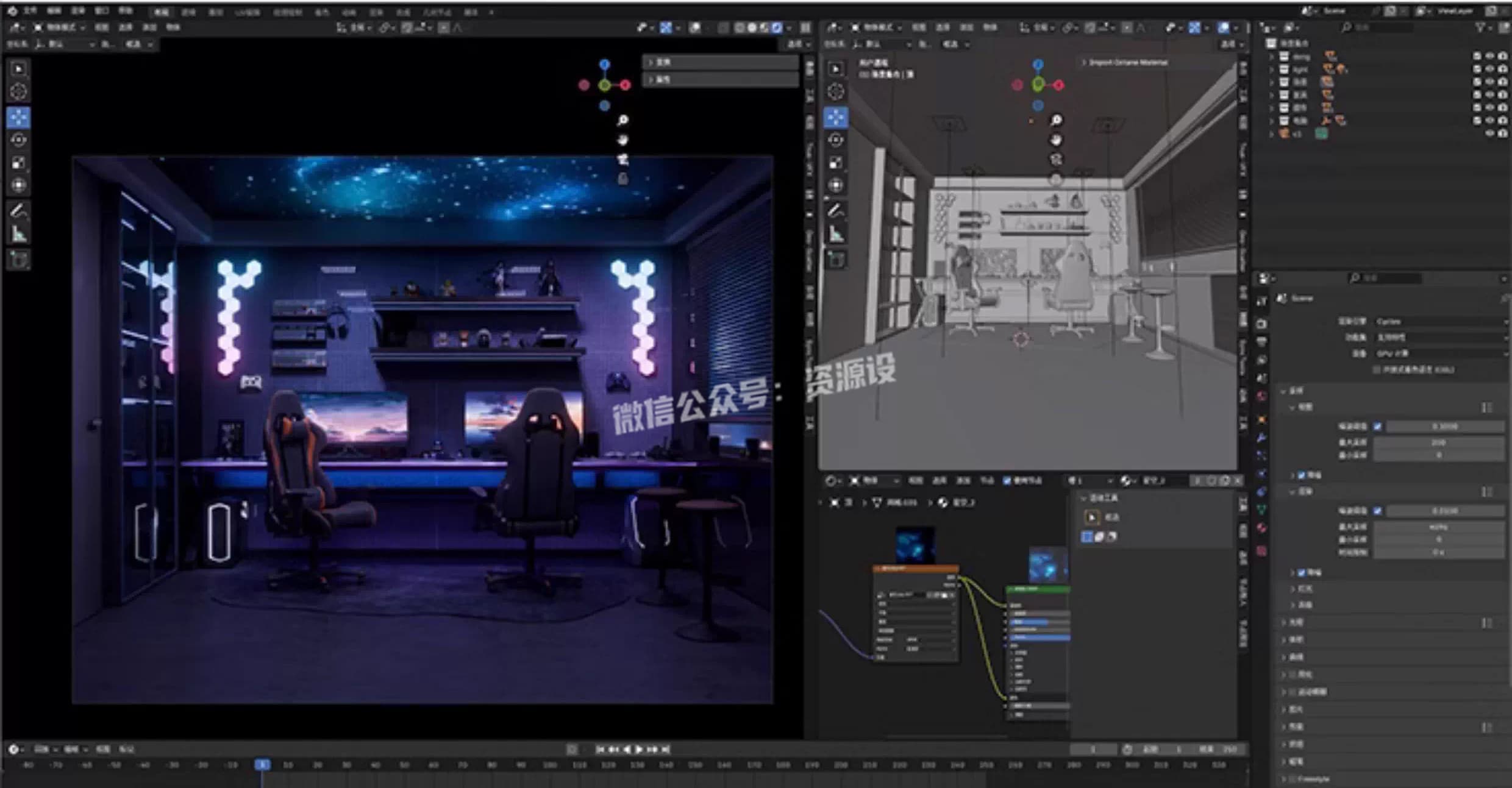
Task: Click the pan hand gizmo in right viewport
Action: 1056,140
